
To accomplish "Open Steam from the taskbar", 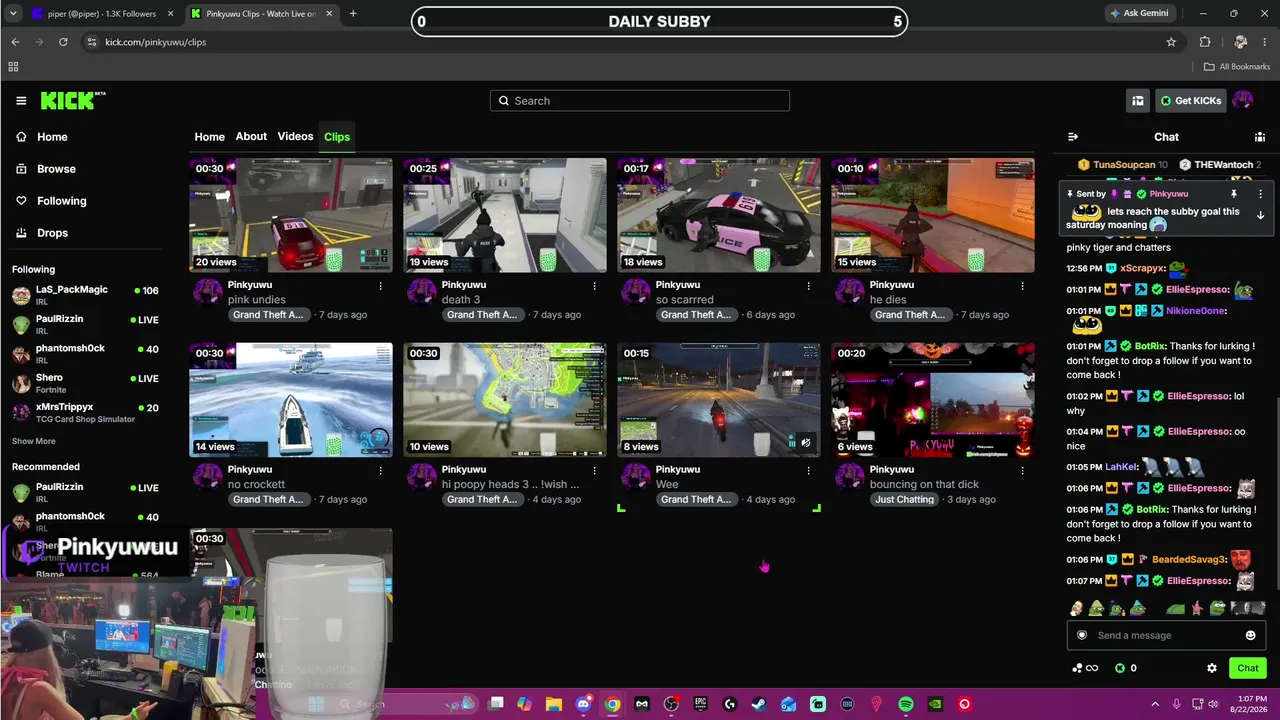I will [x=759, y=704].
